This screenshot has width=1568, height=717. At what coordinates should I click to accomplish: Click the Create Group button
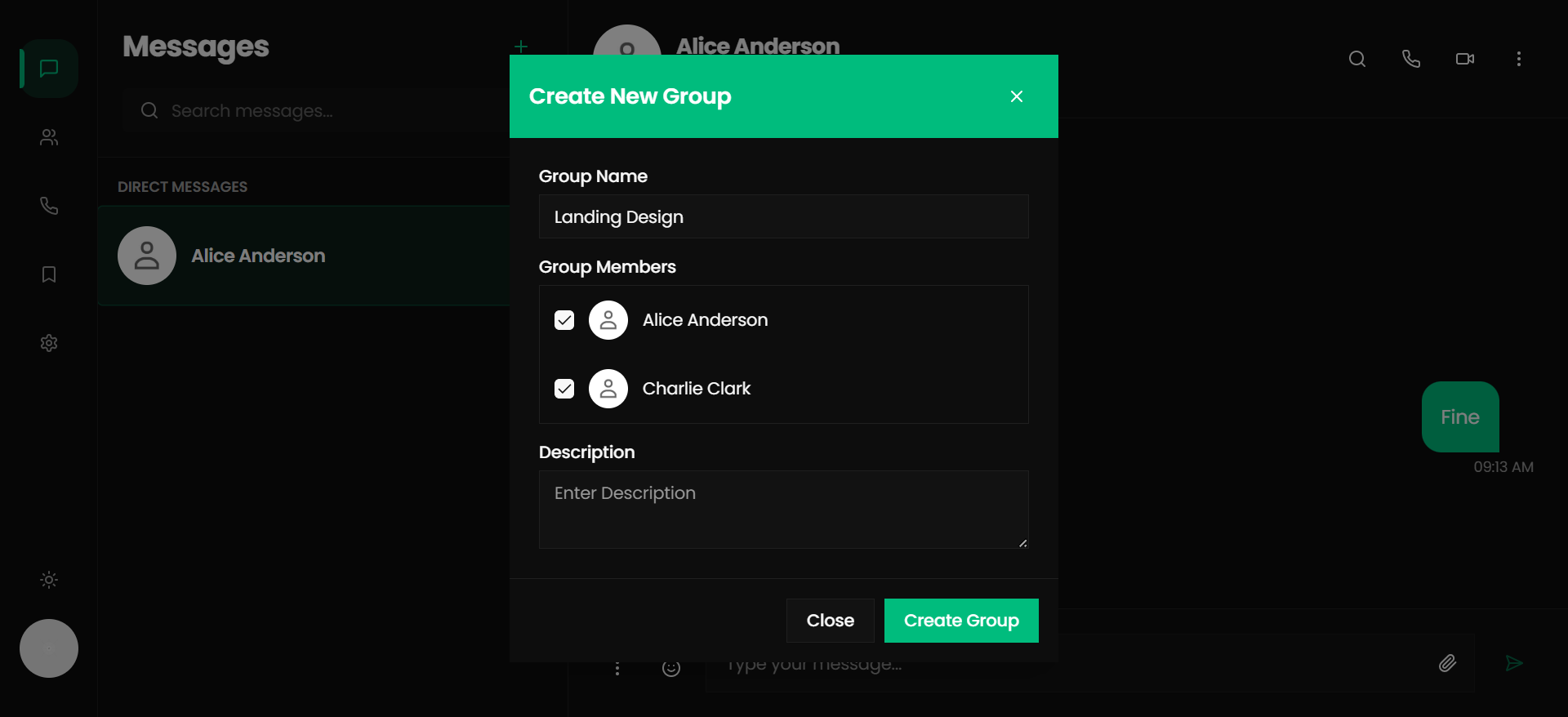click(961, 621)
